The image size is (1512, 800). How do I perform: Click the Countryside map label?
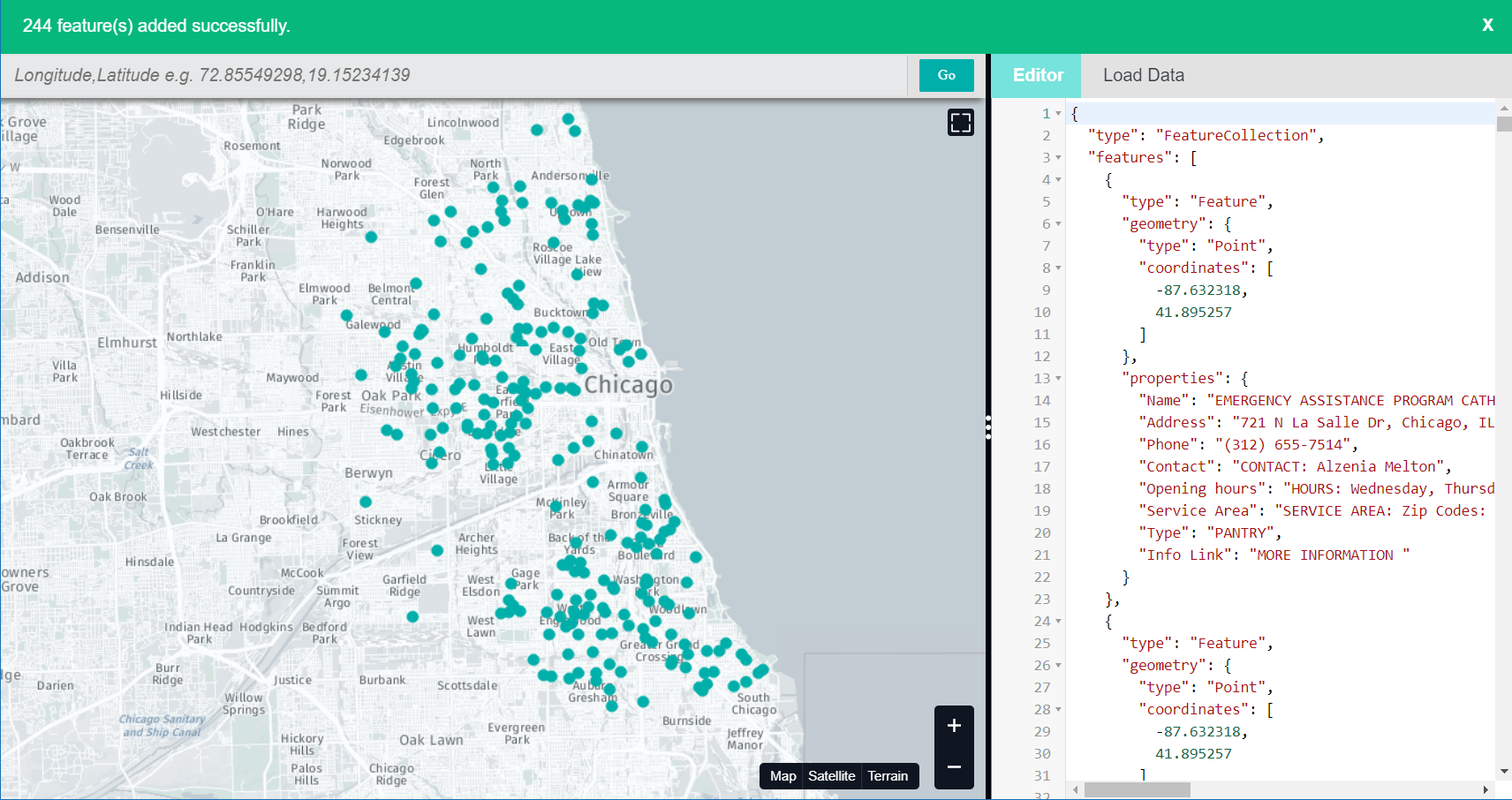(x=261, y=591)
